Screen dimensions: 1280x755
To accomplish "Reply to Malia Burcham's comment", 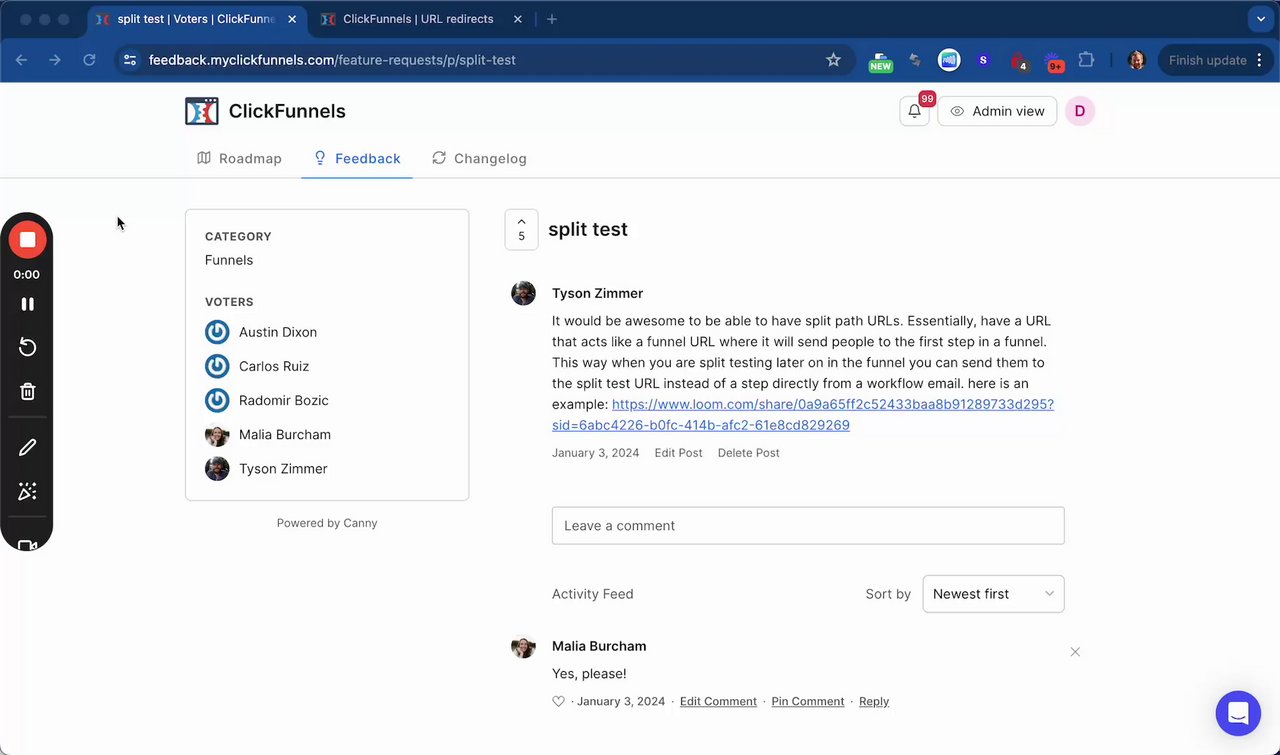I will click(874, 702).
